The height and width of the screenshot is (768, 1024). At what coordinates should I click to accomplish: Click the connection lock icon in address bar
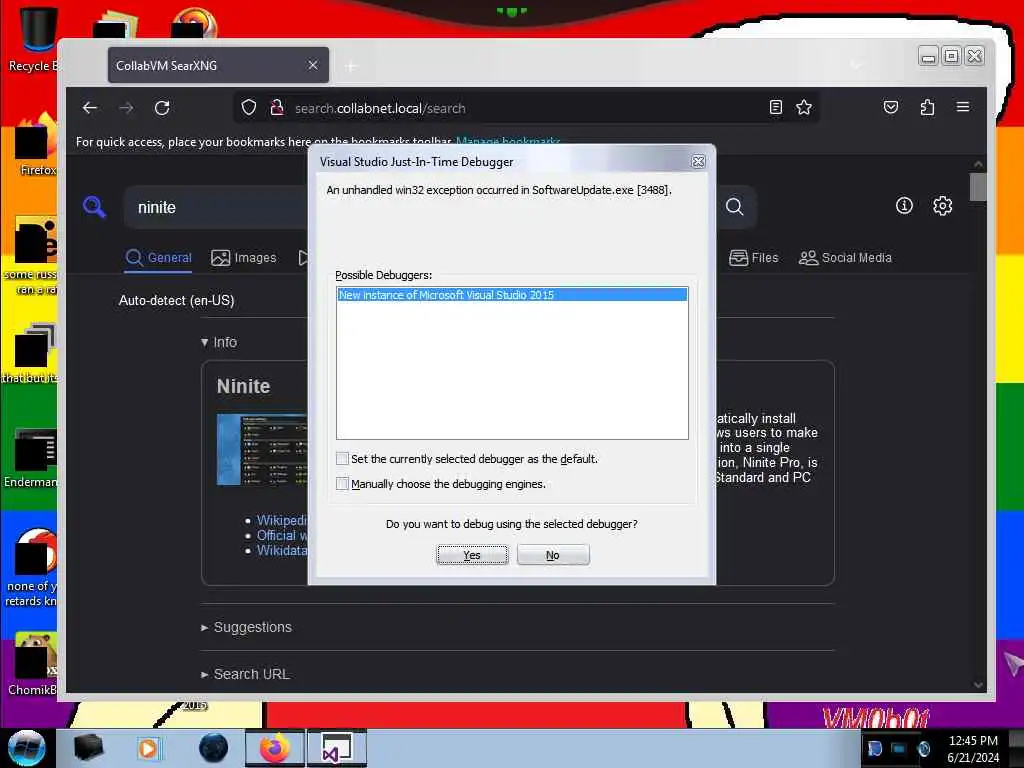click(x=277, y=107)
